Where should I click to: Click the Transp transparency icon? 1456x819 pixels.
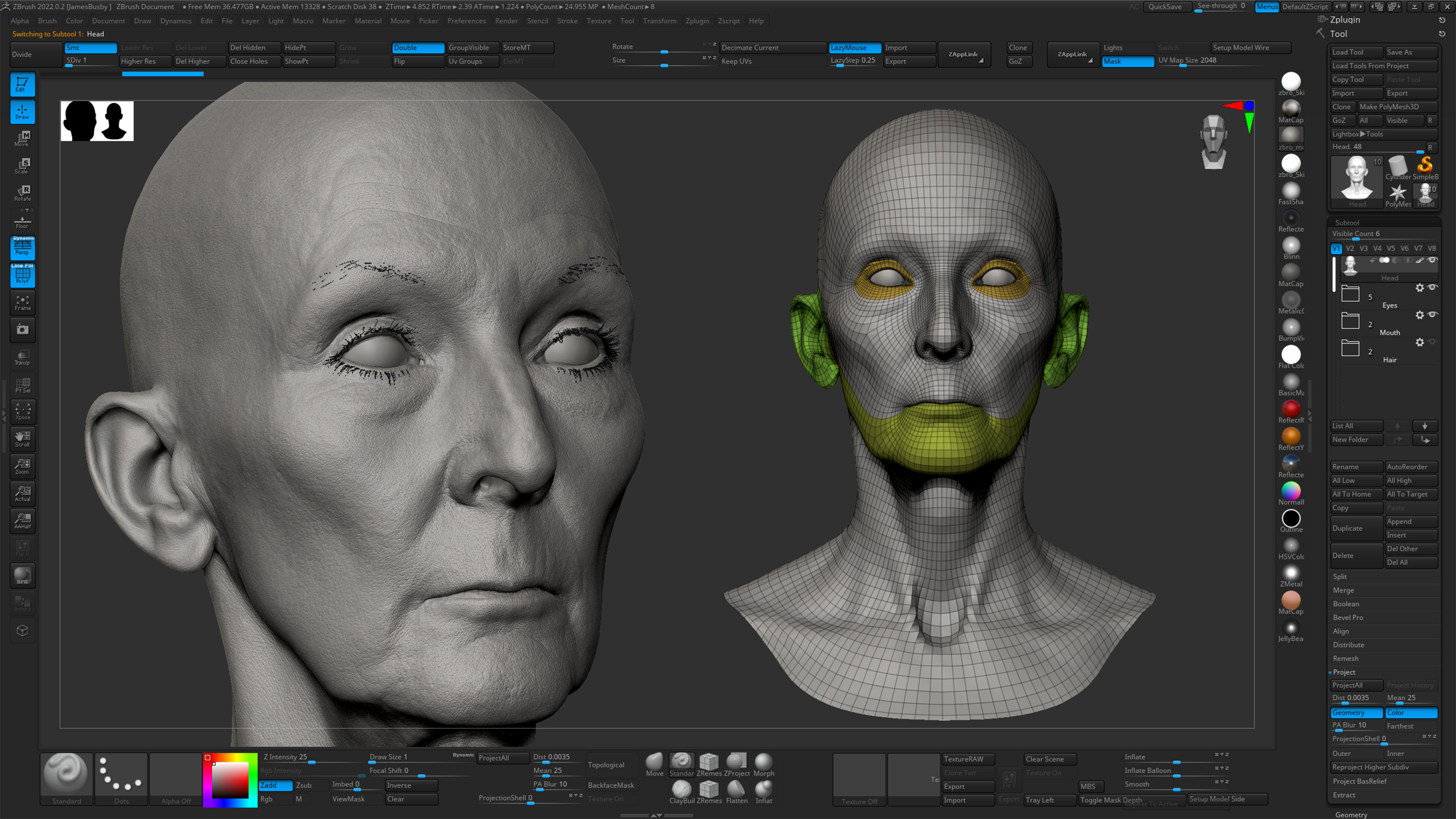point(22,357)
